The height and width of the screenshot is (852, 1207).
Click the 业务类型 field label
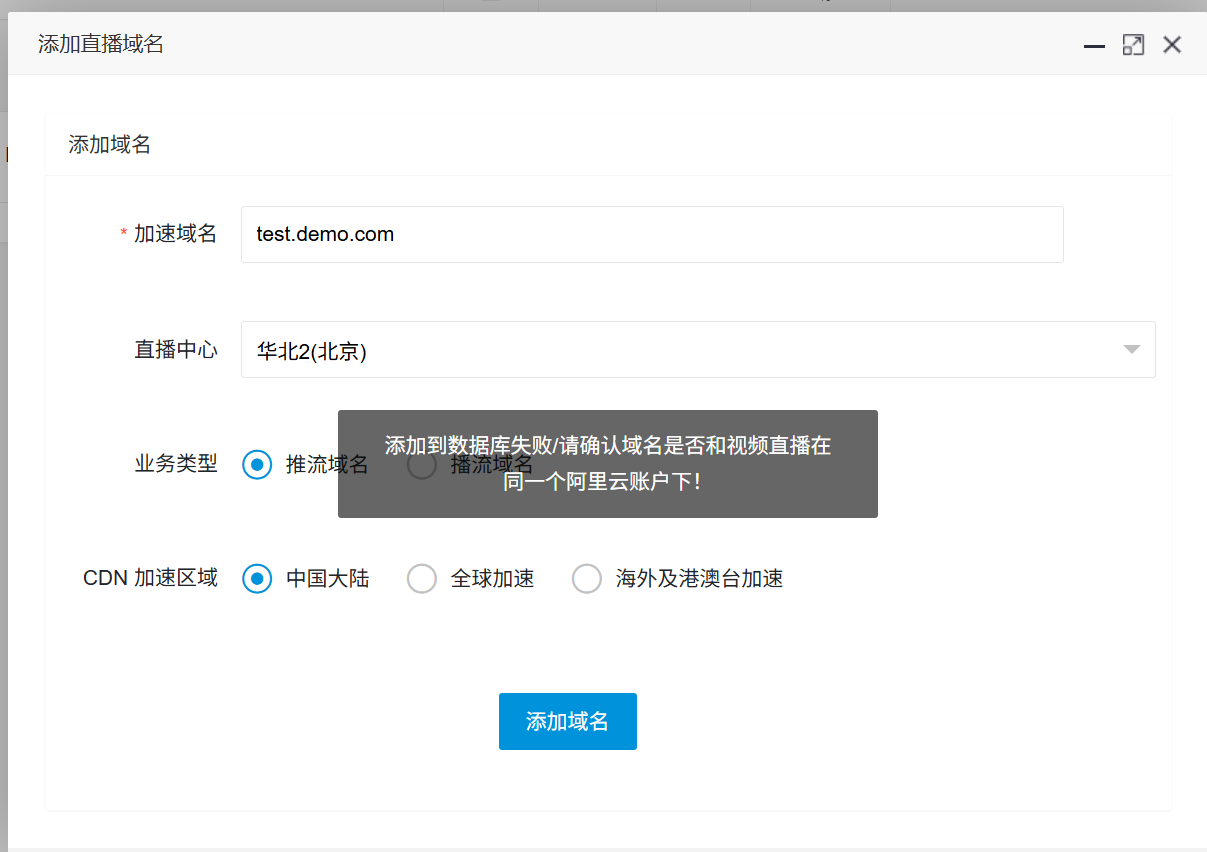(176, 464)
